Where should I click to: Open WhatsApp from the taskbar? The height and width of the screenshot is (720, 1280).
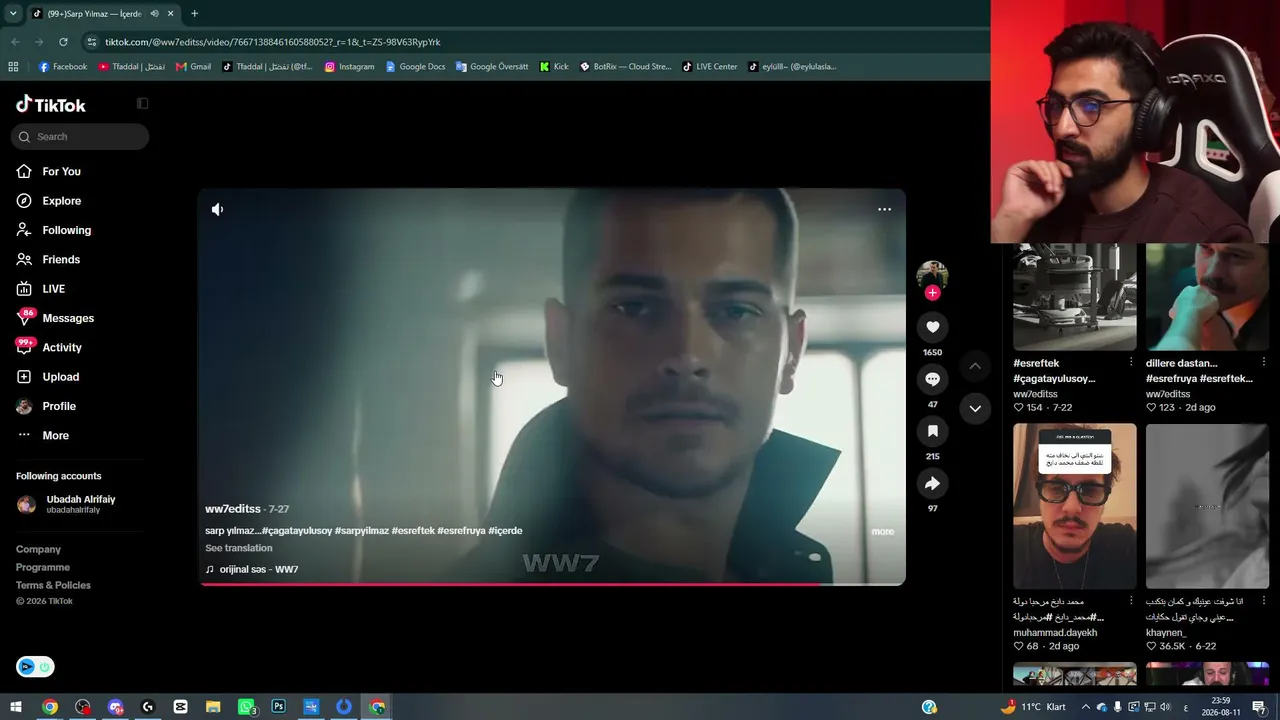(246, 707)
